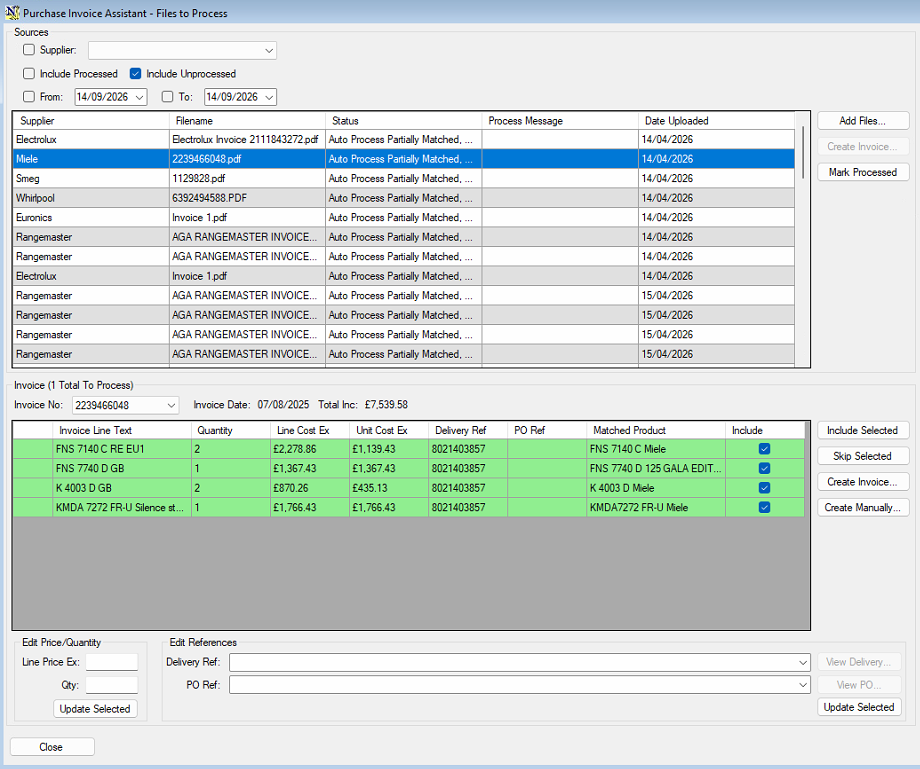
Task: Click the Create Manually button
Action: (x=862, y=507)
